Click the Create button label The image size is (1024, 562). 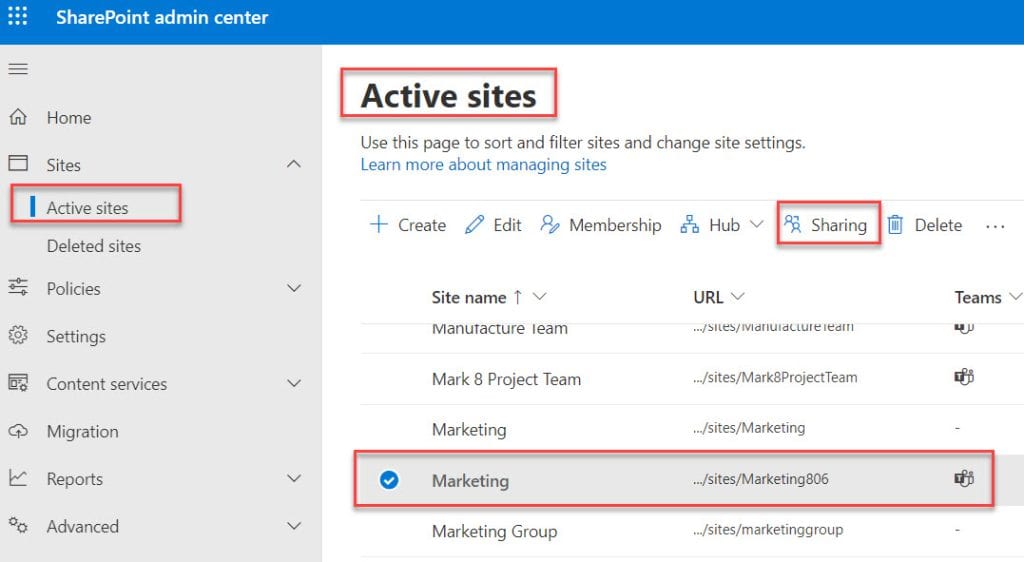(x=422, y=225)
